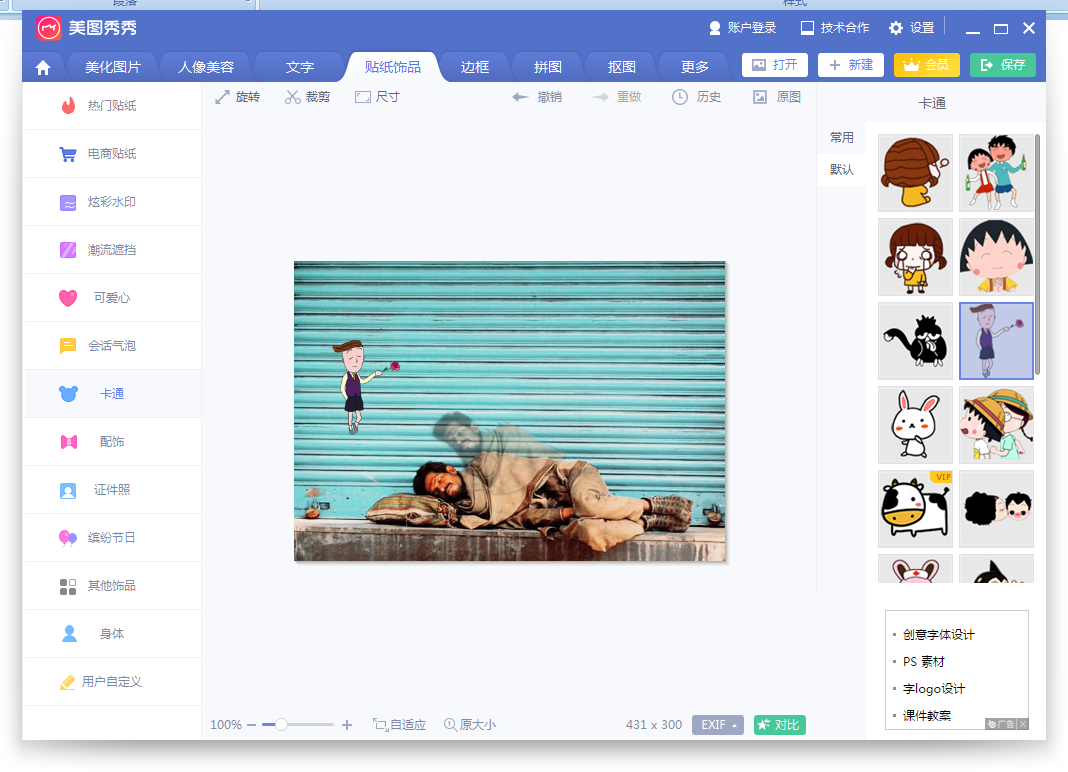Image resolution: width=1068 pixels, height=772 pixels.
Task: Open 设置 settings gear
Action: [x=912, y=28]
